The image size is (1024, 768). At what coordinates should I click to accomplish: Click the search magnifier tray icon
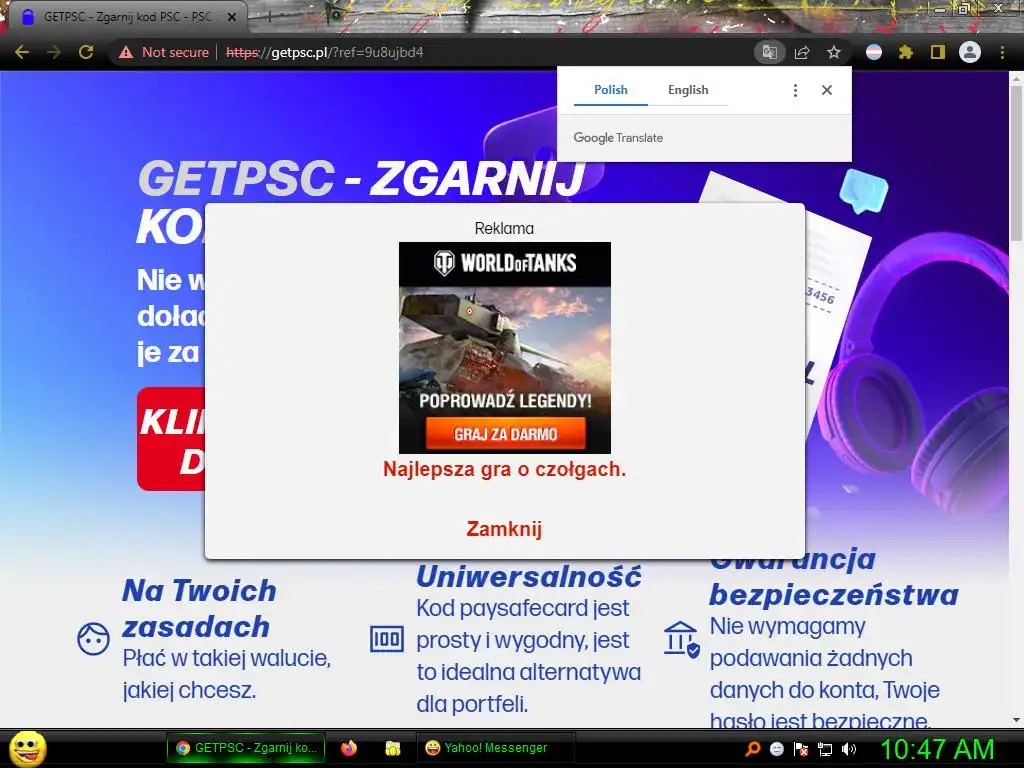pos(753,749)
